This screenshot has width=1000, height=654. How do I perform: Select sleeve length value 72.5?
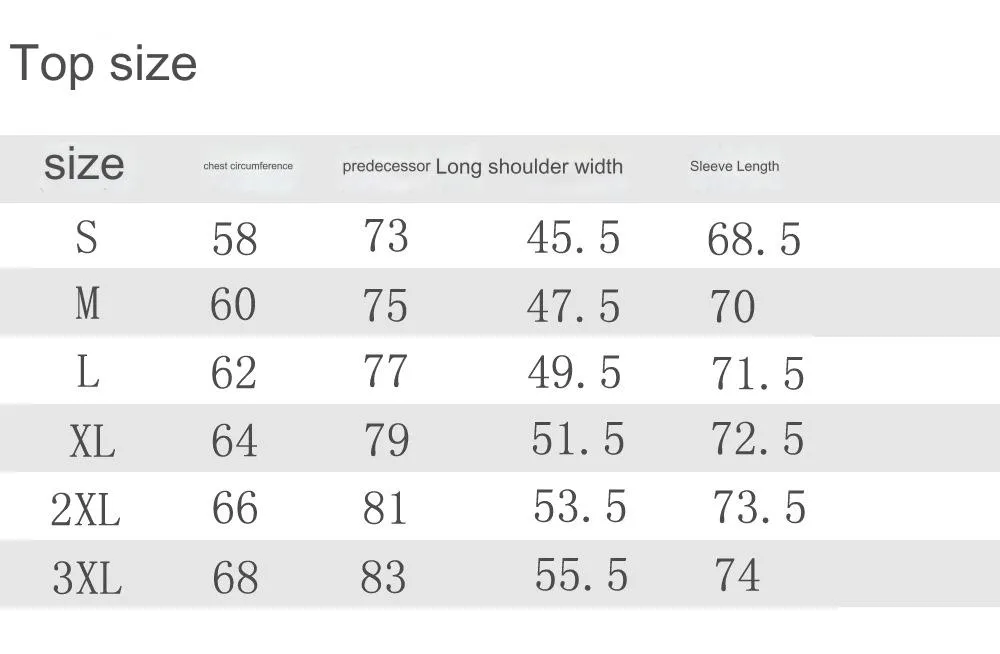click(x=757, y=439)
